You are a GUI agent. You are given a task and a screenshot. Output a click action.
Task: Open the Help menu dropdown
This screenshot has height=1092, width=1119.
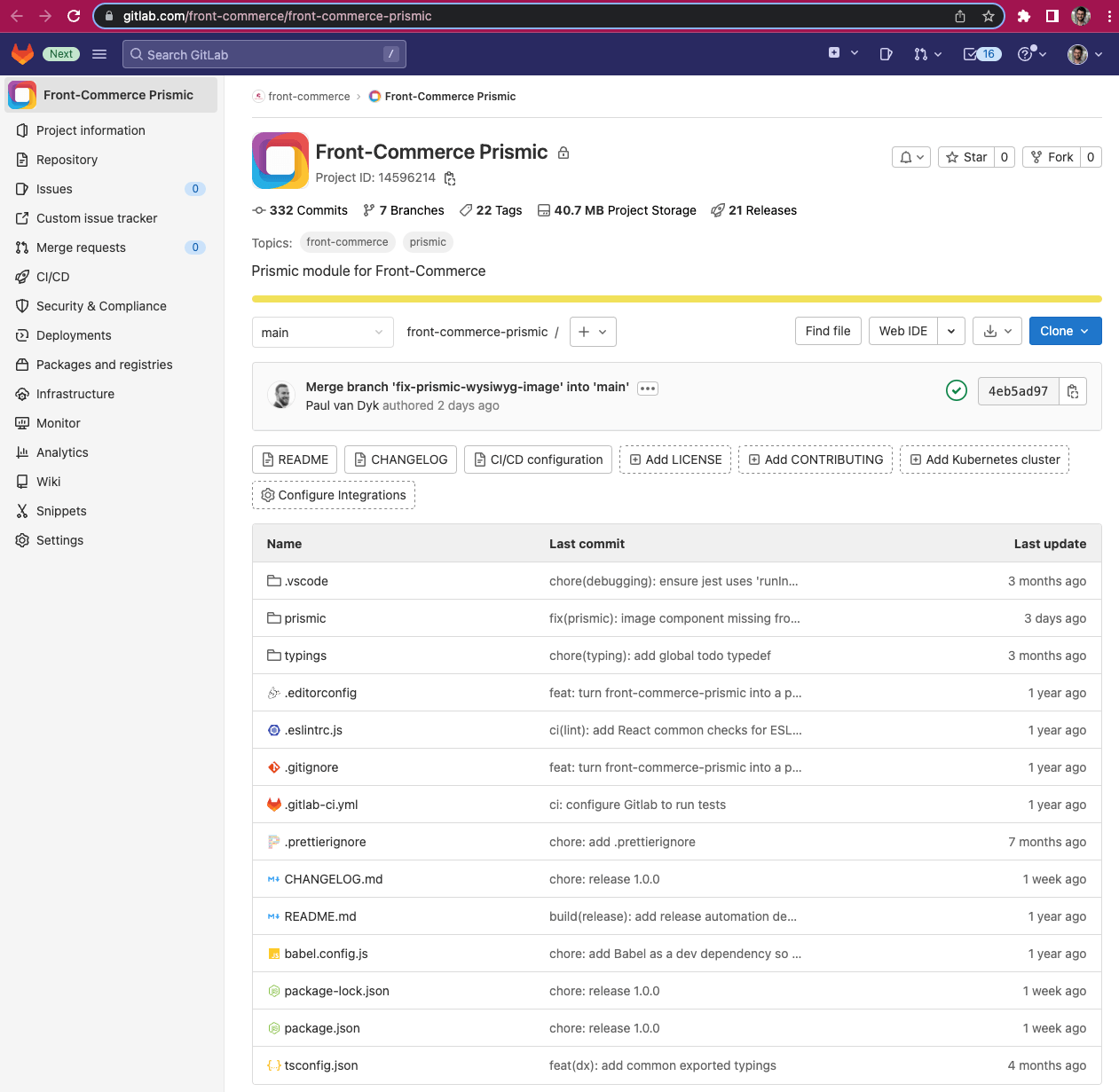point(1032,54)
